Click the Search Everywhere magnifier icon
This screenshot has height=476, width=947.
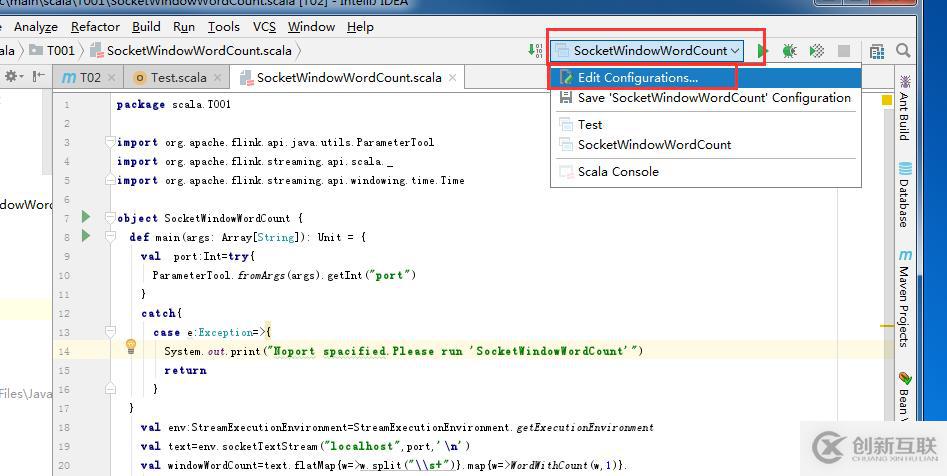pos(903,51)
